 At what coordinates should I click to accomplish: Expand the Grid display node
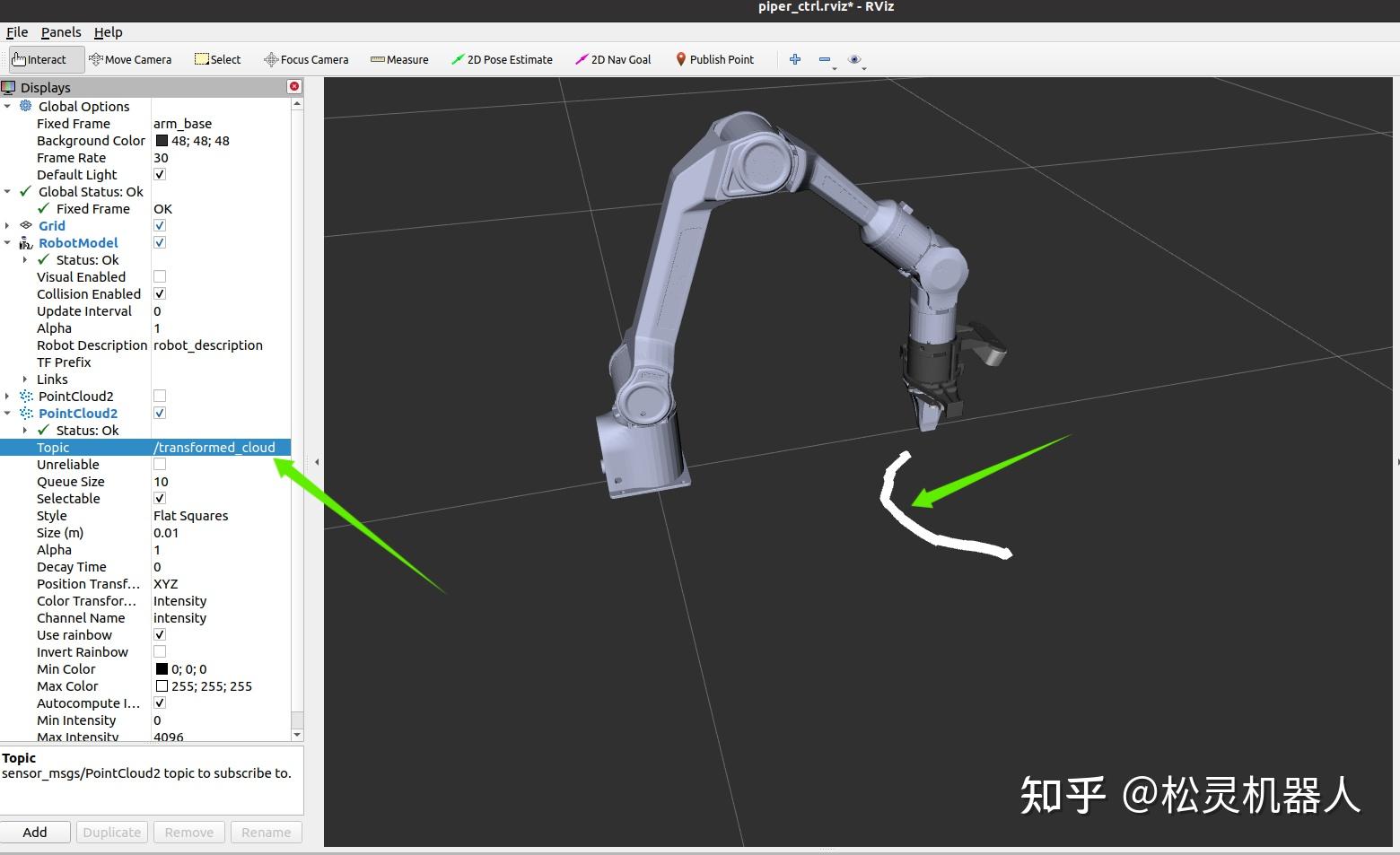coord(7,225)
